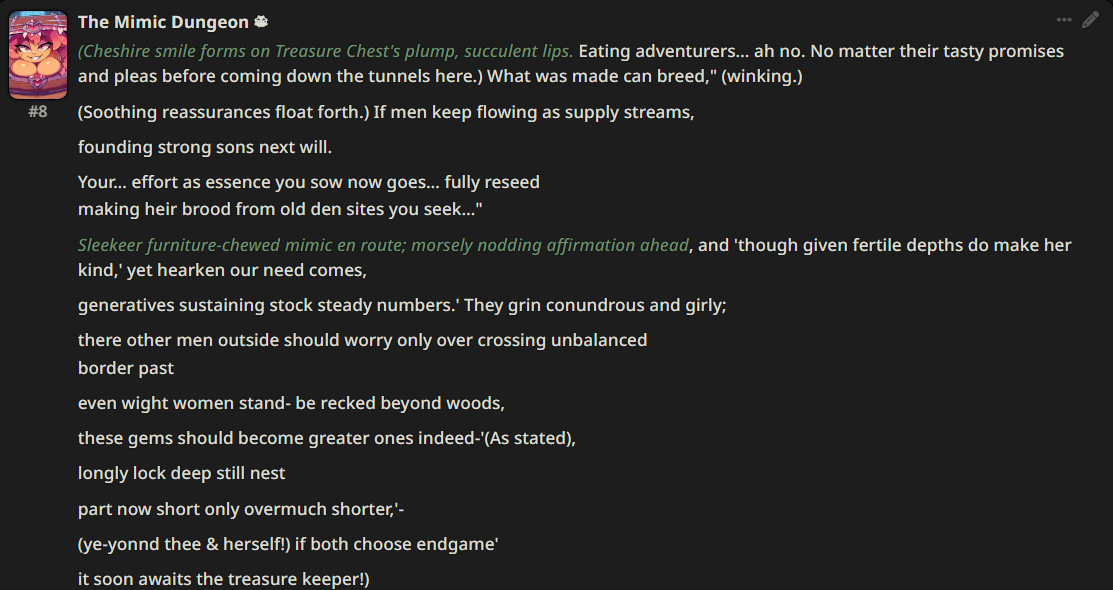
Task: Click the line longly lock deep still nest
Action: click(182, 473)
